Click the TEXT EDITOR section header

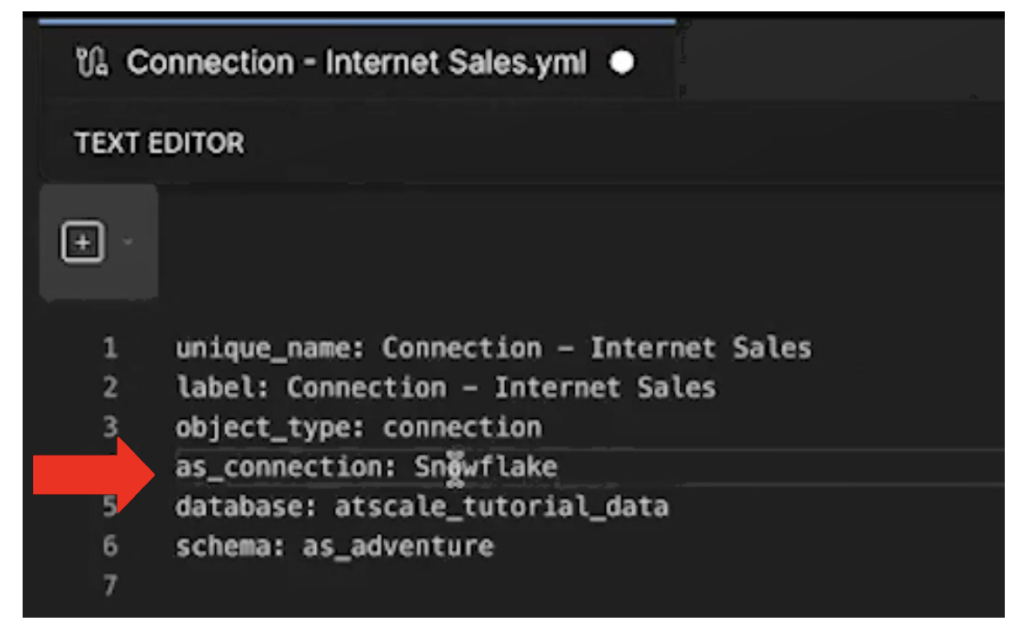158,142
